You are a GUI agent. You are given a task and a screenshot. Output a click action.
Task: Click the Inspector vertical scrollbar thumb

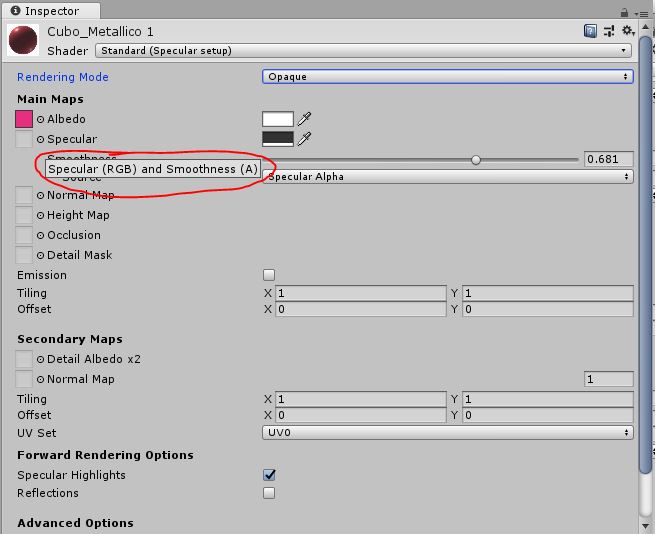pos(646,255)
